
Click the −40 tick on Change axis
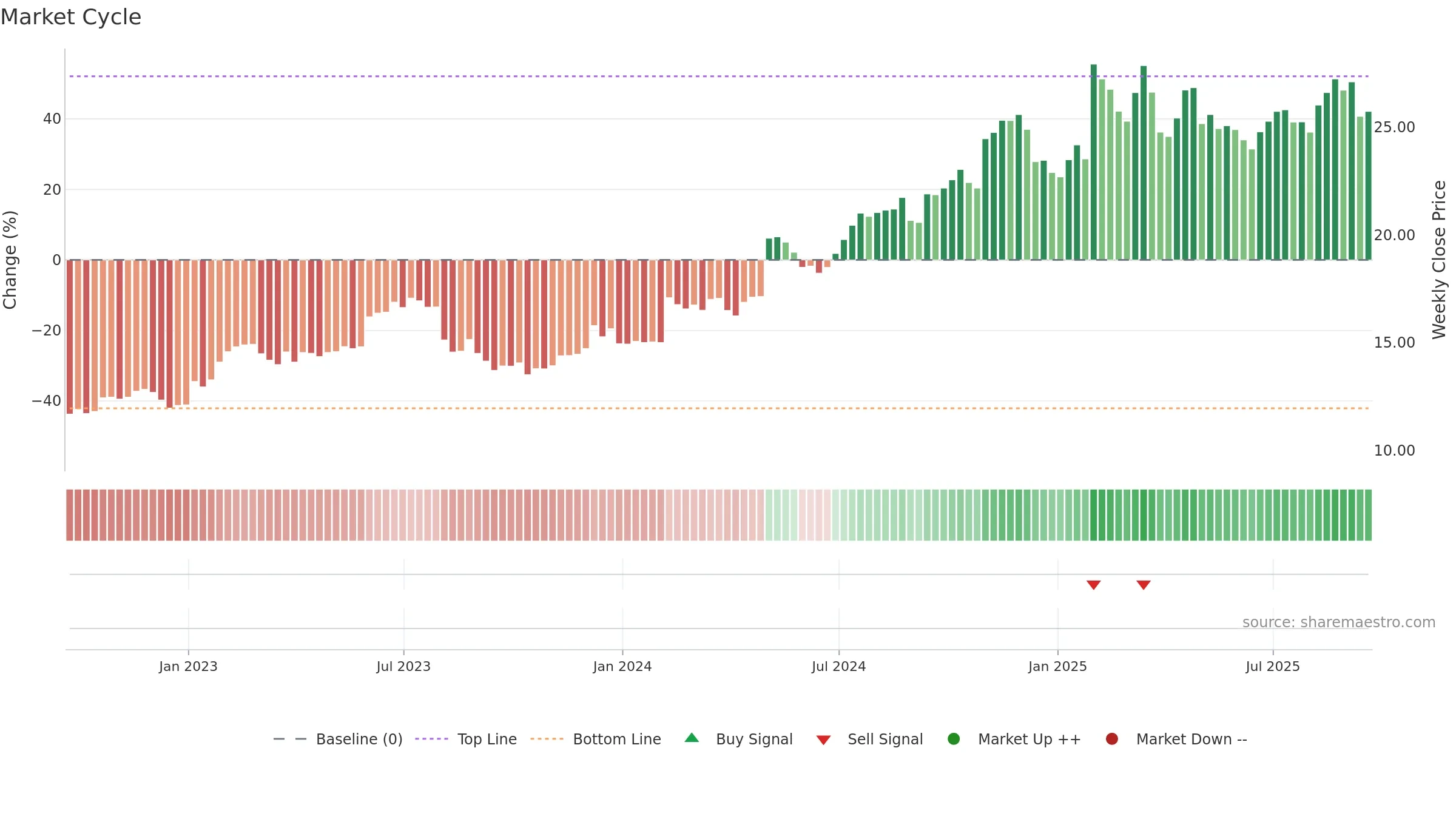[x=47, y=401]
